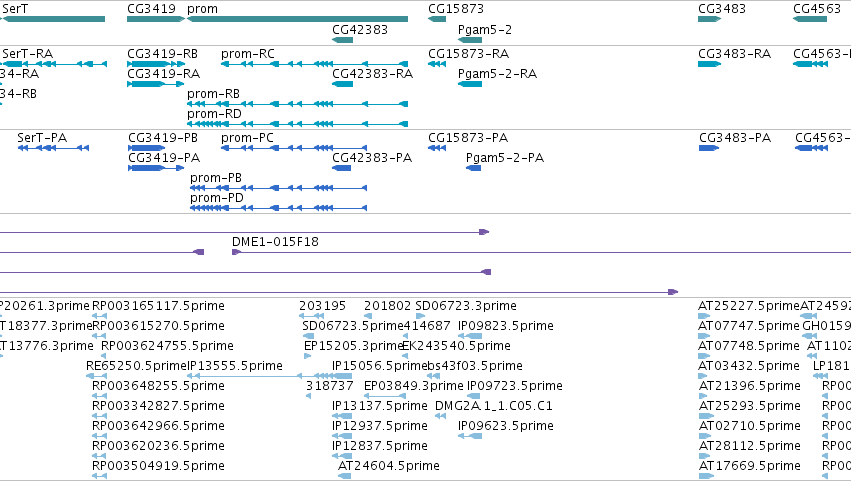Screen dimensions: 851x481
Task: Click the prom-RB transcript label
Action: pyautogui.click(x=213, y=94)
